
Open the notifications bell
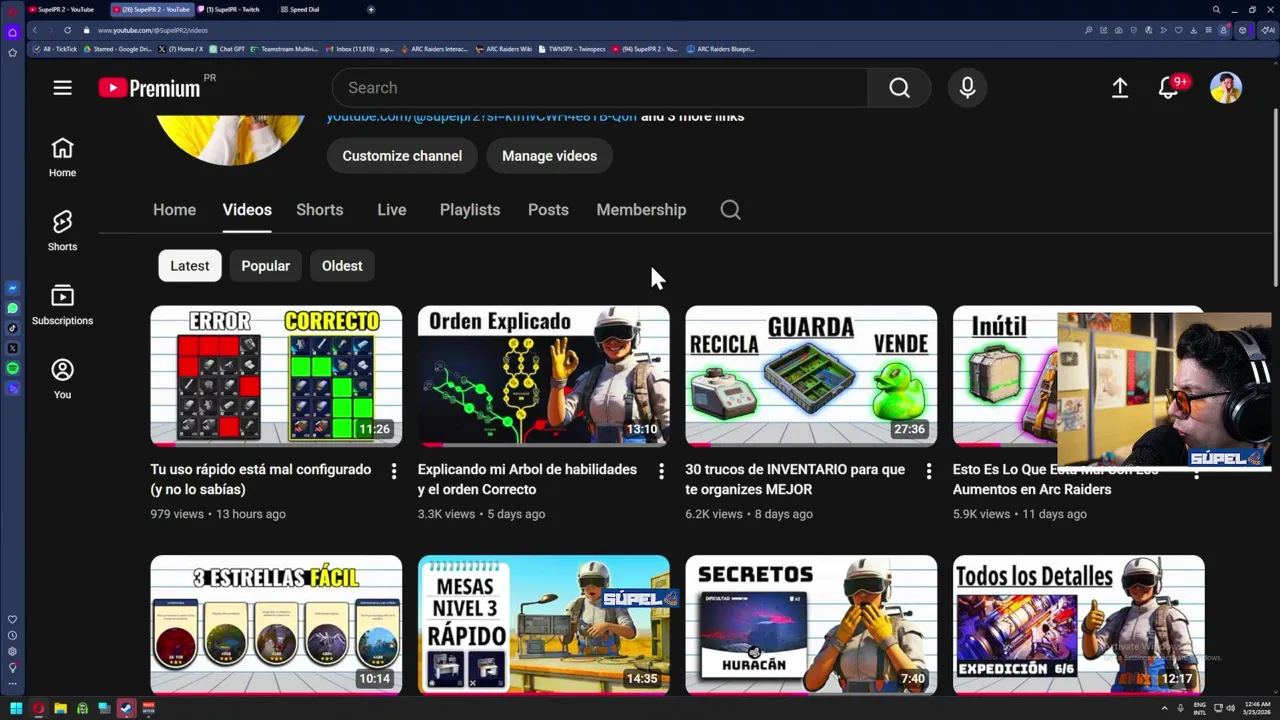click(x=1168, y=88)
